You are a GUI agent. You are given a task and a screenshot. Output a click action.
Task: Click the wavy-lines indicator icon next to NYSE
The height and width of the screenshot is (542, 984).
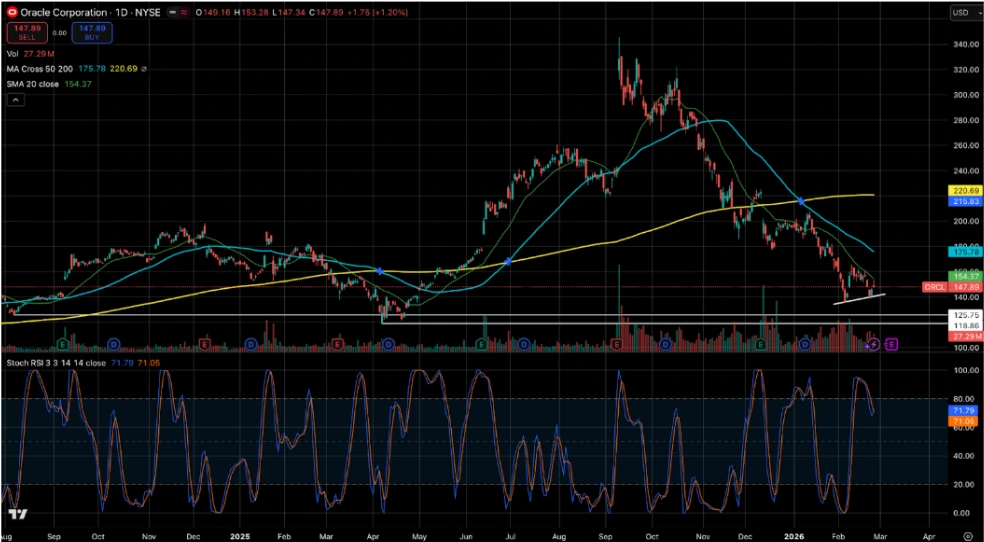tap(183, 12)
